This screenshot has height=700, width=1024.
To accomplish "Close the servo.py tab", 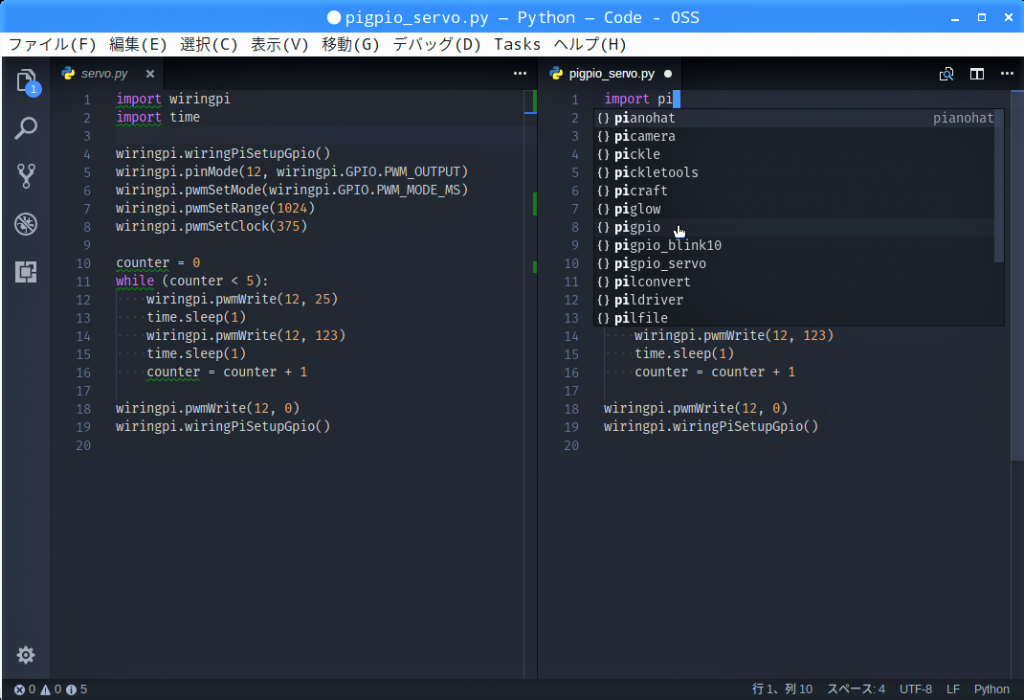I will click(x=150, y=74).
